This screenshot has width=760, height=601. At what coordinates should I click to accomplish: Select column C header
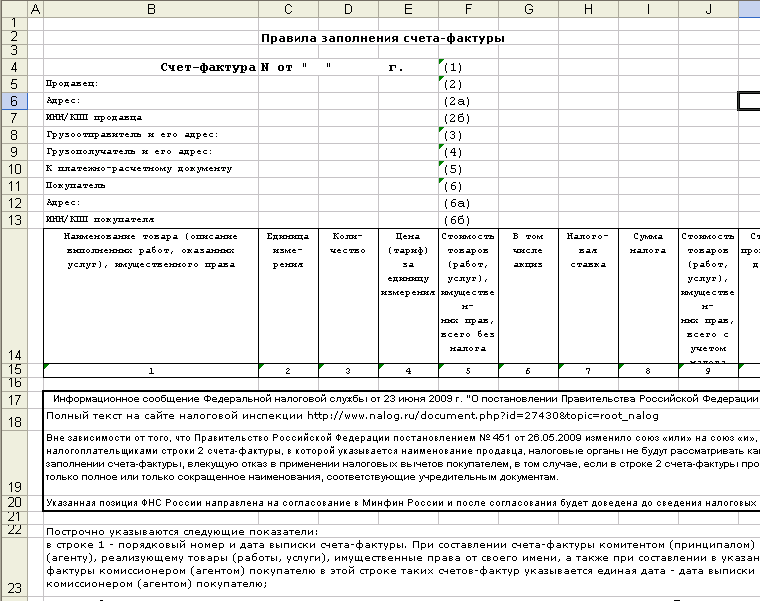coord(288,9)
